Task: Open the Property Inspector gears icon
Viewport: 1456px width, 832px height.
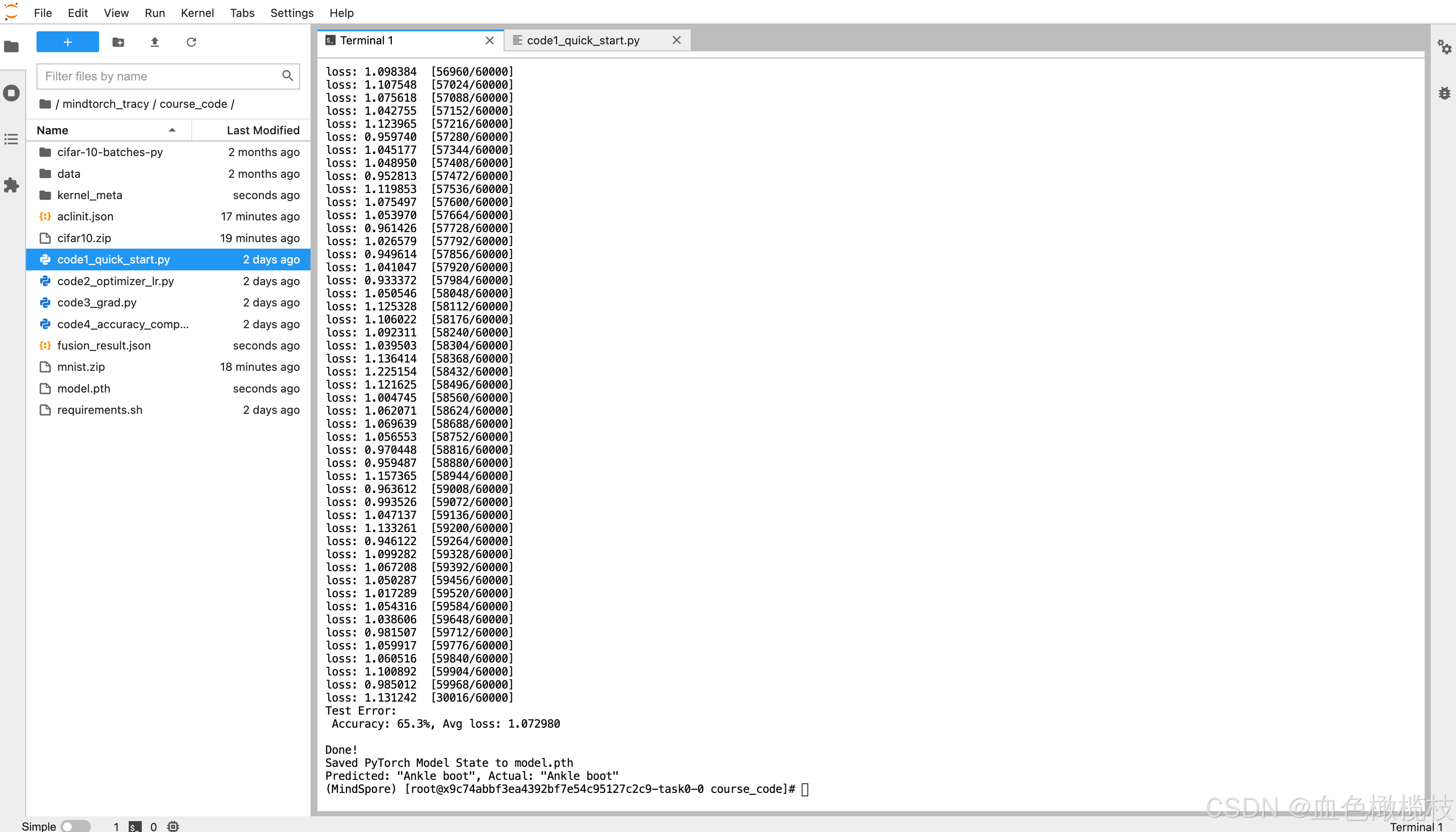Action: 1444,47
